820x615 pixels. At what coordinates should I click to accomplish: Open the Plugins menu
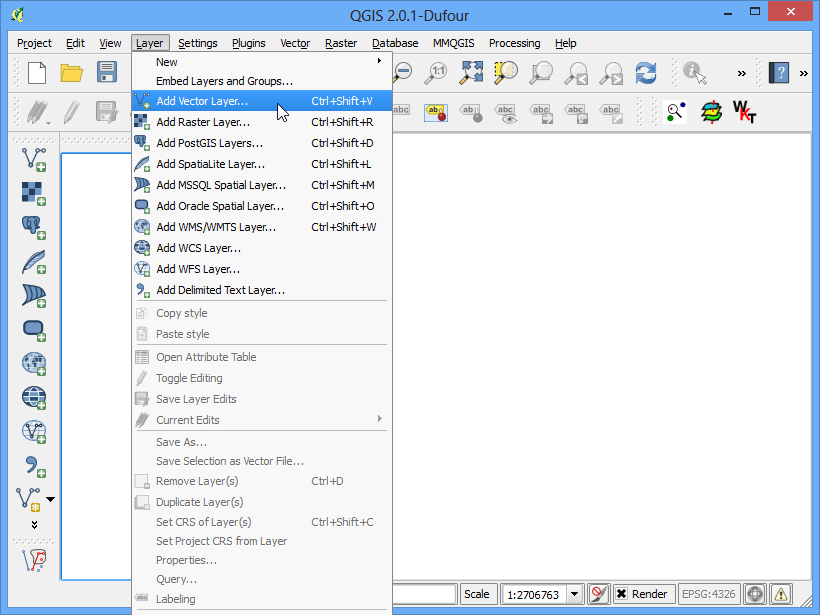(249, 43)
